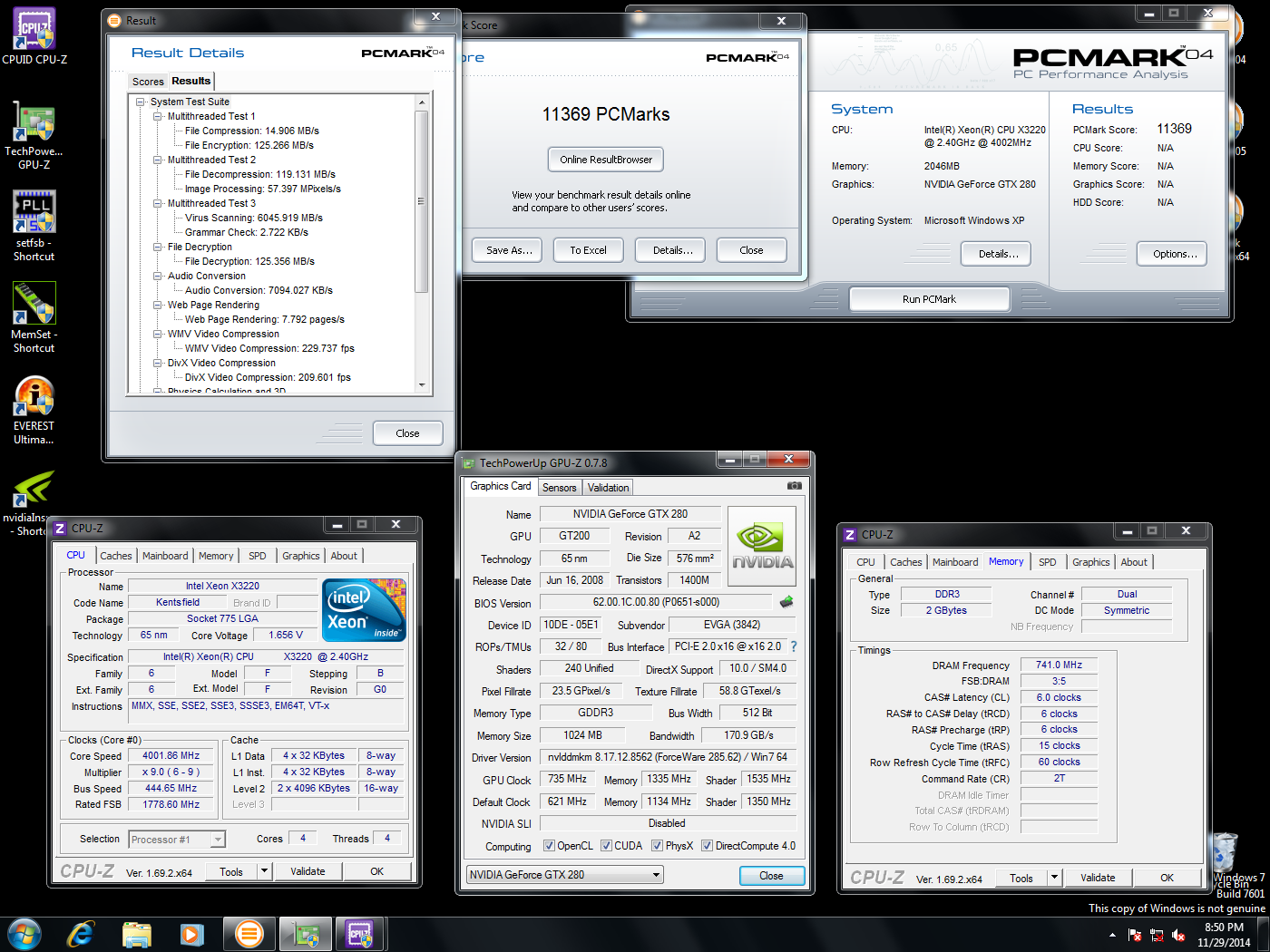Click the GPU-Z title bar icon
The height and width of the screenshot is (952, 1270).
click(469, 463)
